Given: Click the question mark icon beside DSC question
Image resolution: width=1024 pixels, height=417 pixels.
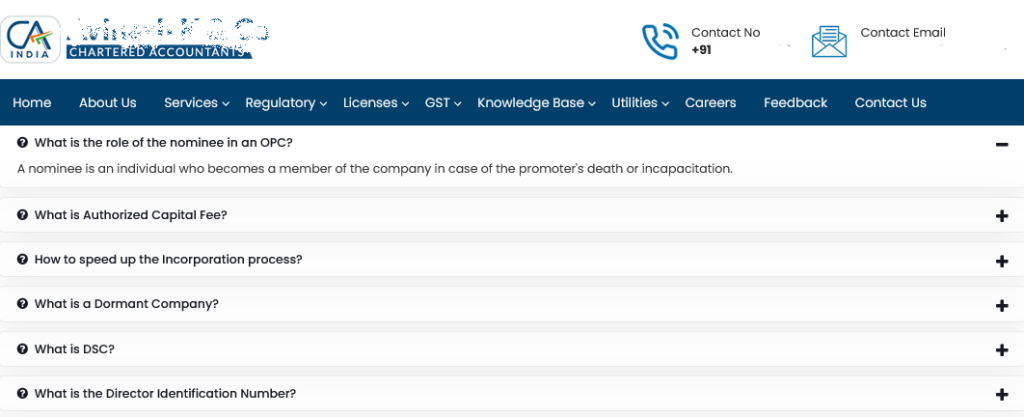Looking at the screenshot, I should [22, 349].
